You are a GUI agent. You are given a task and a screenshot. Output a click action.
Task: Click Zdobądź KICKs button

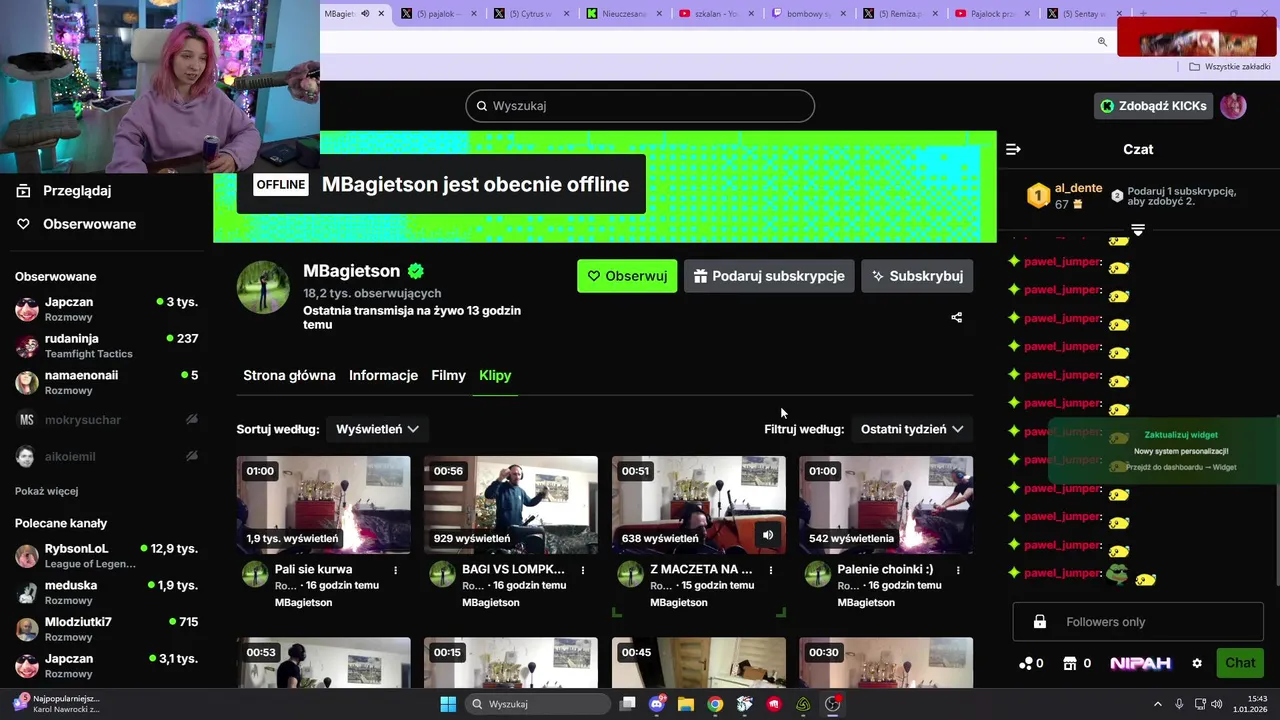(x=1153, y=106)
